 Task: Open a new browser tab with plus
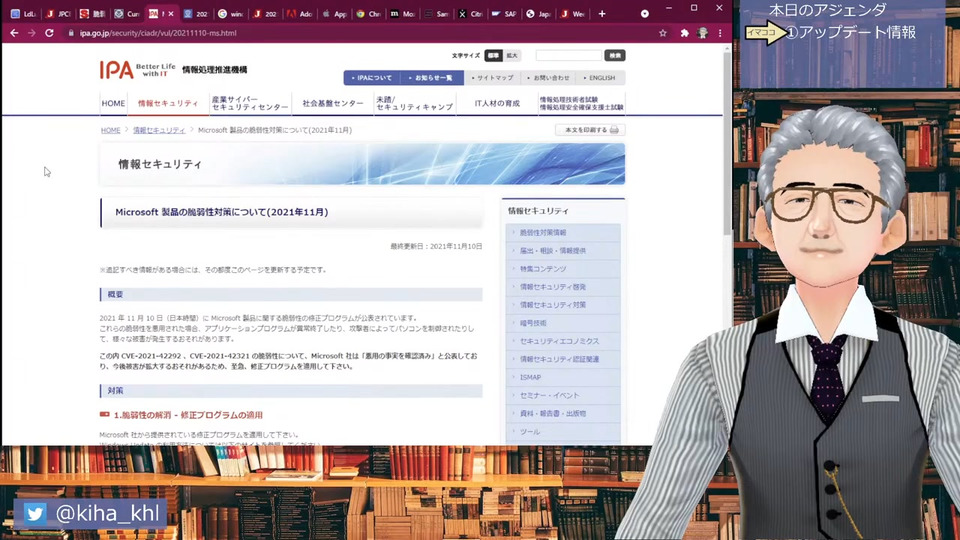(602, 13)
